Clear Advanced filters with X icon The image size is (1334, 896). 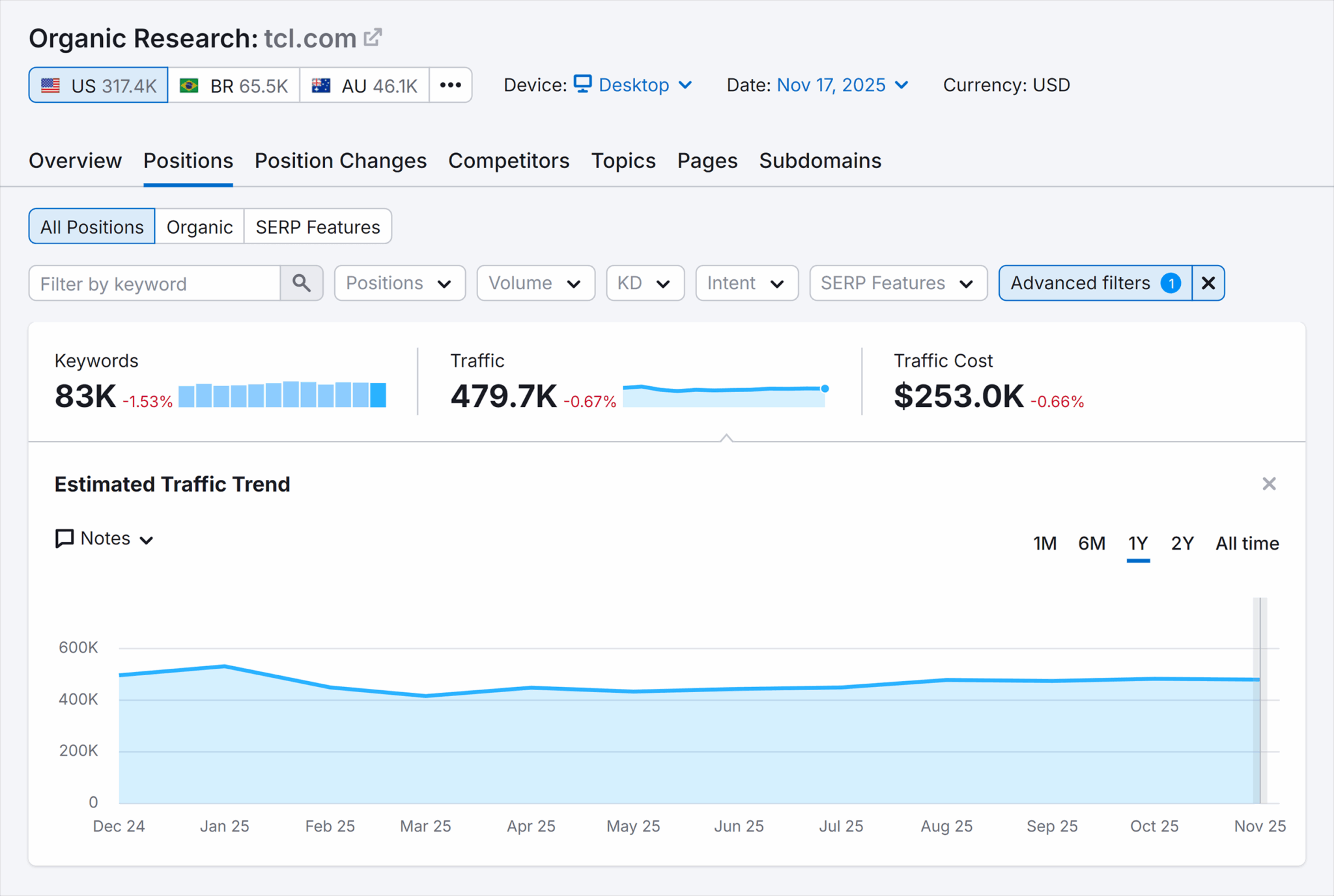1208,283
